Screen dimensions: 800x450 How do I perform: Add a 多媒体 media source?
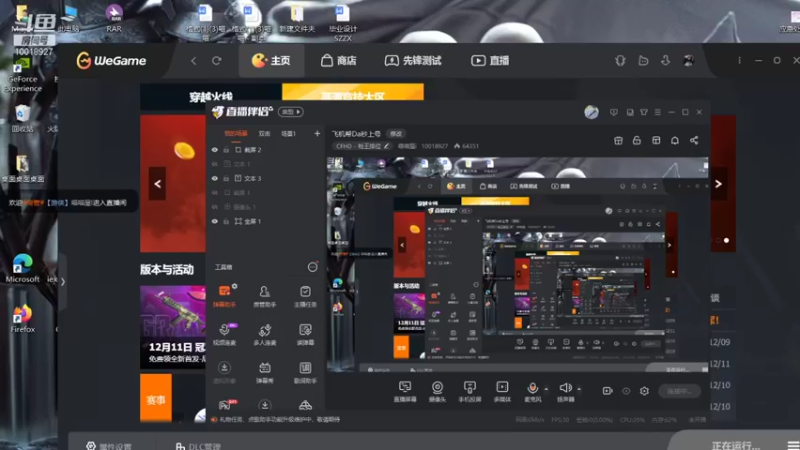tap(502, 391)
